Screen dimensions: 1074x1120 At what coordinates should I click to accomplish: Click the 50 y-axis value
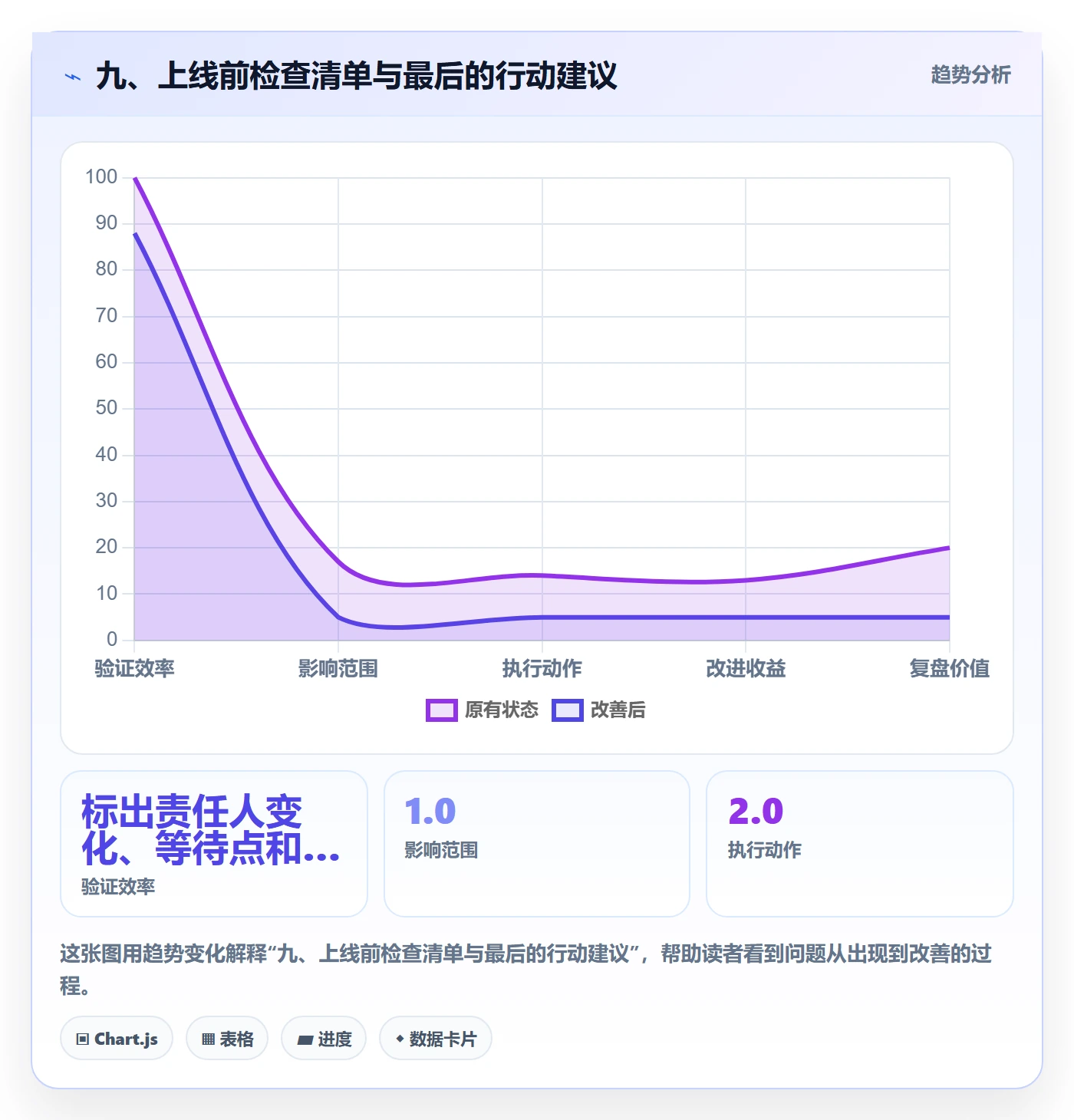click(x=107, y=408)
